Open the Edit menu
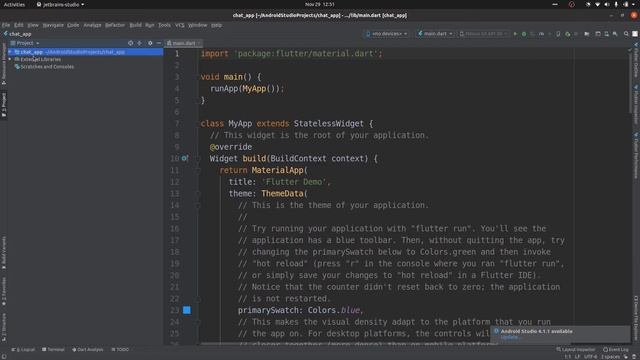This screenshot has height=360, width=640. pyautogui.click(x=19, y=25)
